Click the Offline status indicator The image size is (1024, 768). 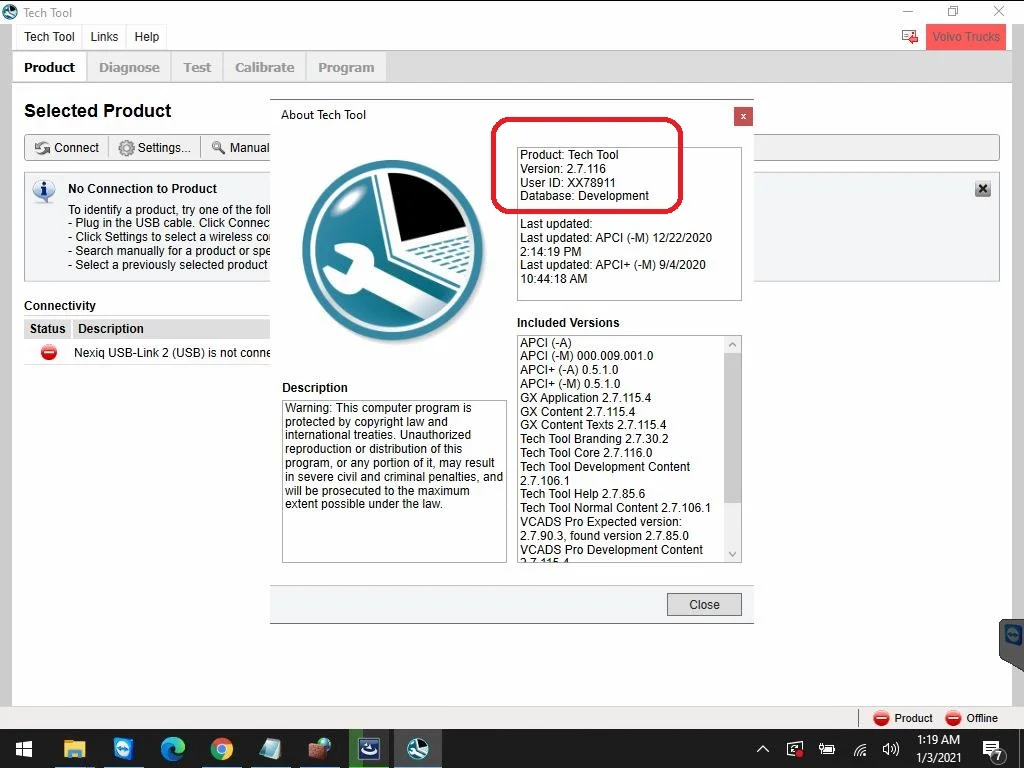(x=972, y=718)
